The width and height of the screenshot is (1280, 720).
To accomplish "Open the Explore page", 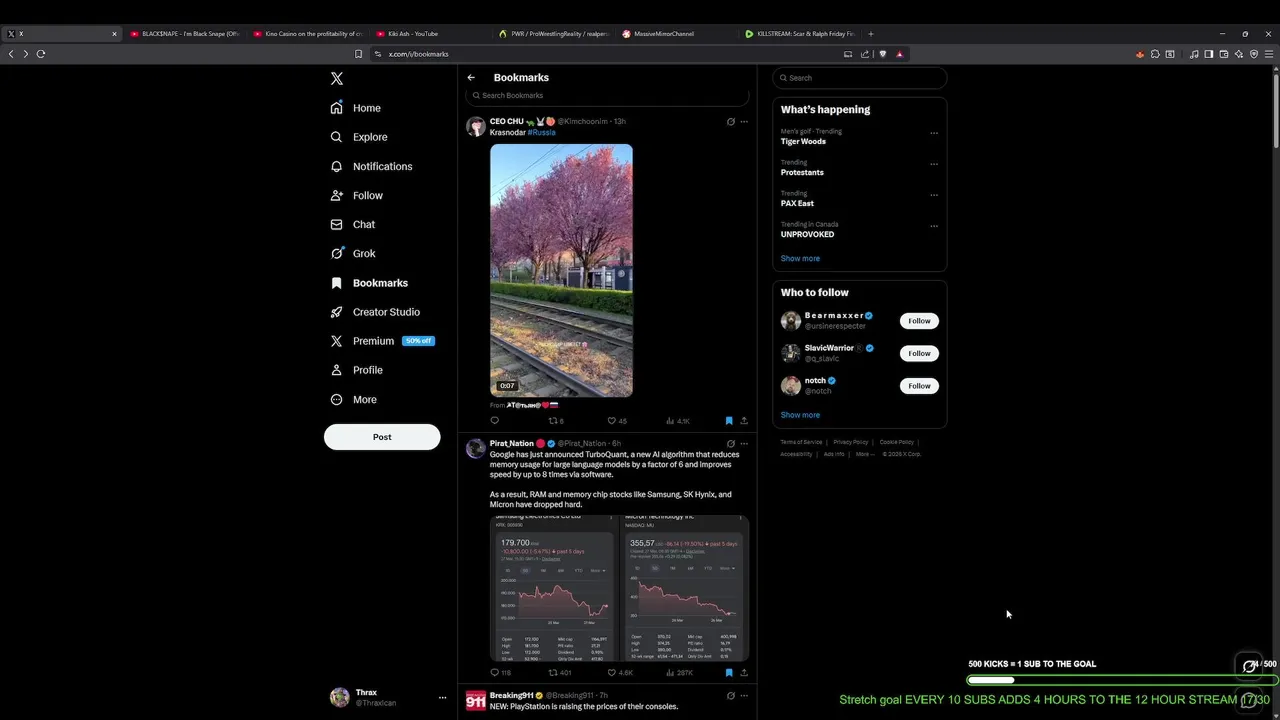I will pyautogui.click(x=358, y=137).
